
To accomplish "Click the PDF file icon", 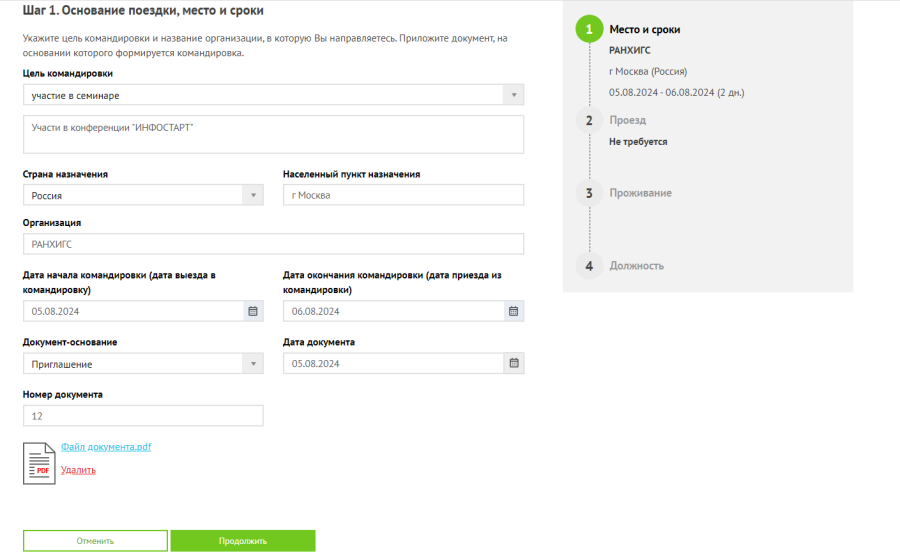I will pyautogui.click(x=40, y=463).
